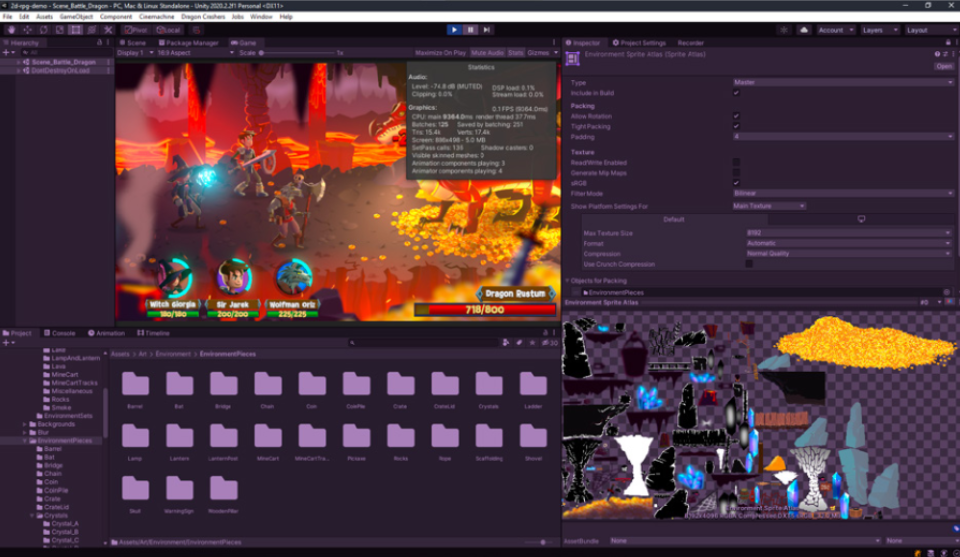This screenshot has width=960, height=557.
Task: Open the GameObject menu
Action: coord(76,17)
